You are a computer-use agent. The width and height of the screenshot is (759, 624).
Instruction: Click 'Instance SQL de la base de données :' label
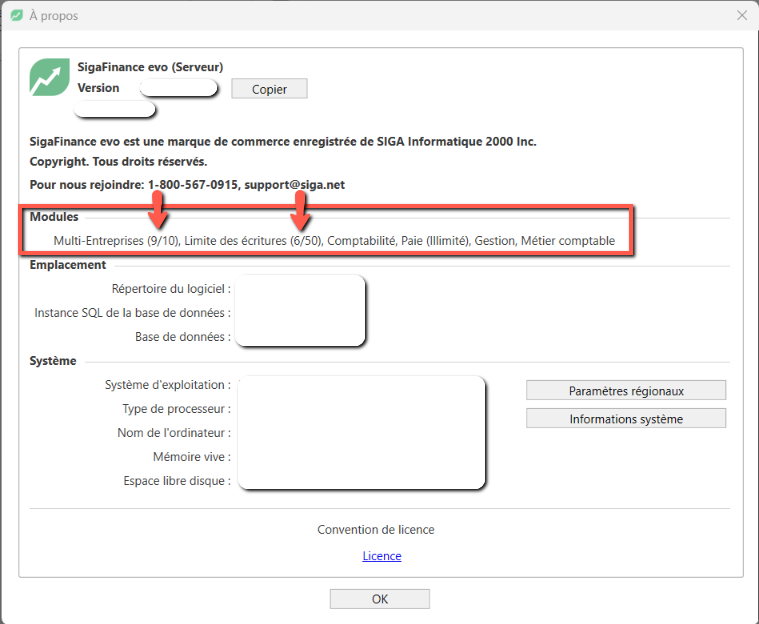133,313
